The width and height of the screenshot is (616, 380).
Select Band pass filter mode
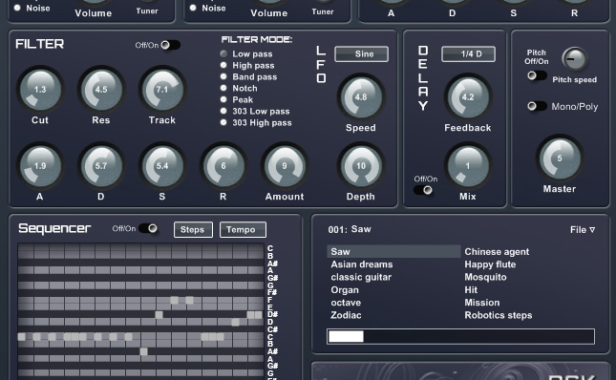point(224,77)
